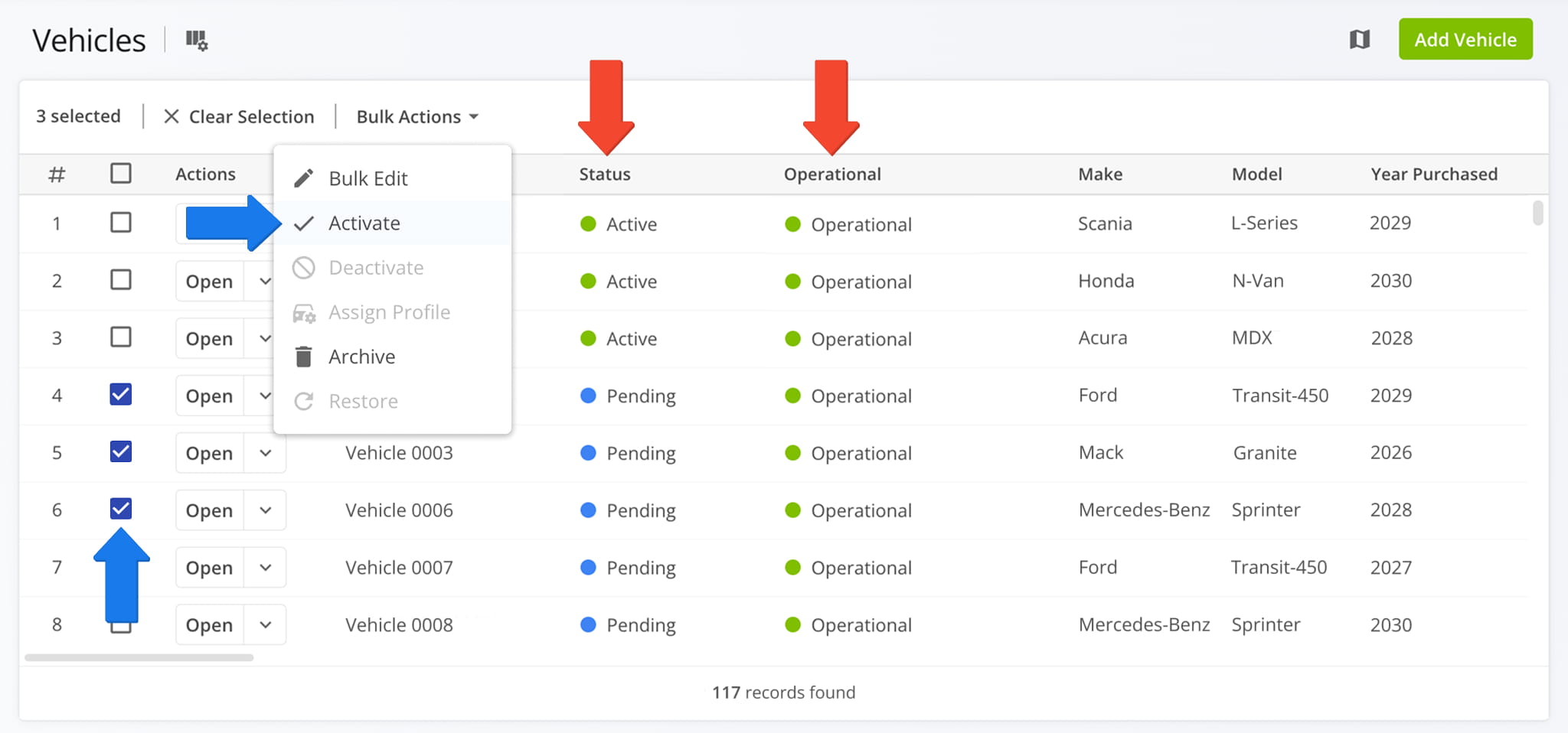Expand the Open dropdown arrow in row 7

[x=266, y=568]
